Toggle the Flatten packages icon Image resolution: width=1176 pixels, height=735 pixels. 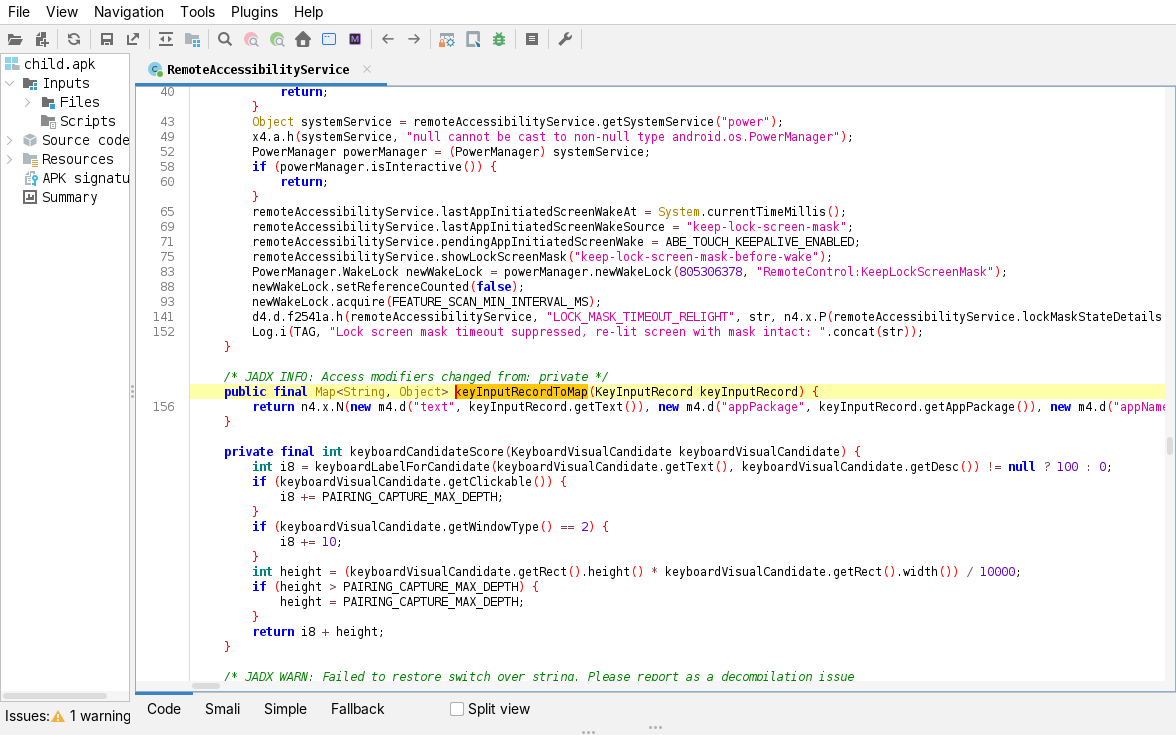[193, 40]
